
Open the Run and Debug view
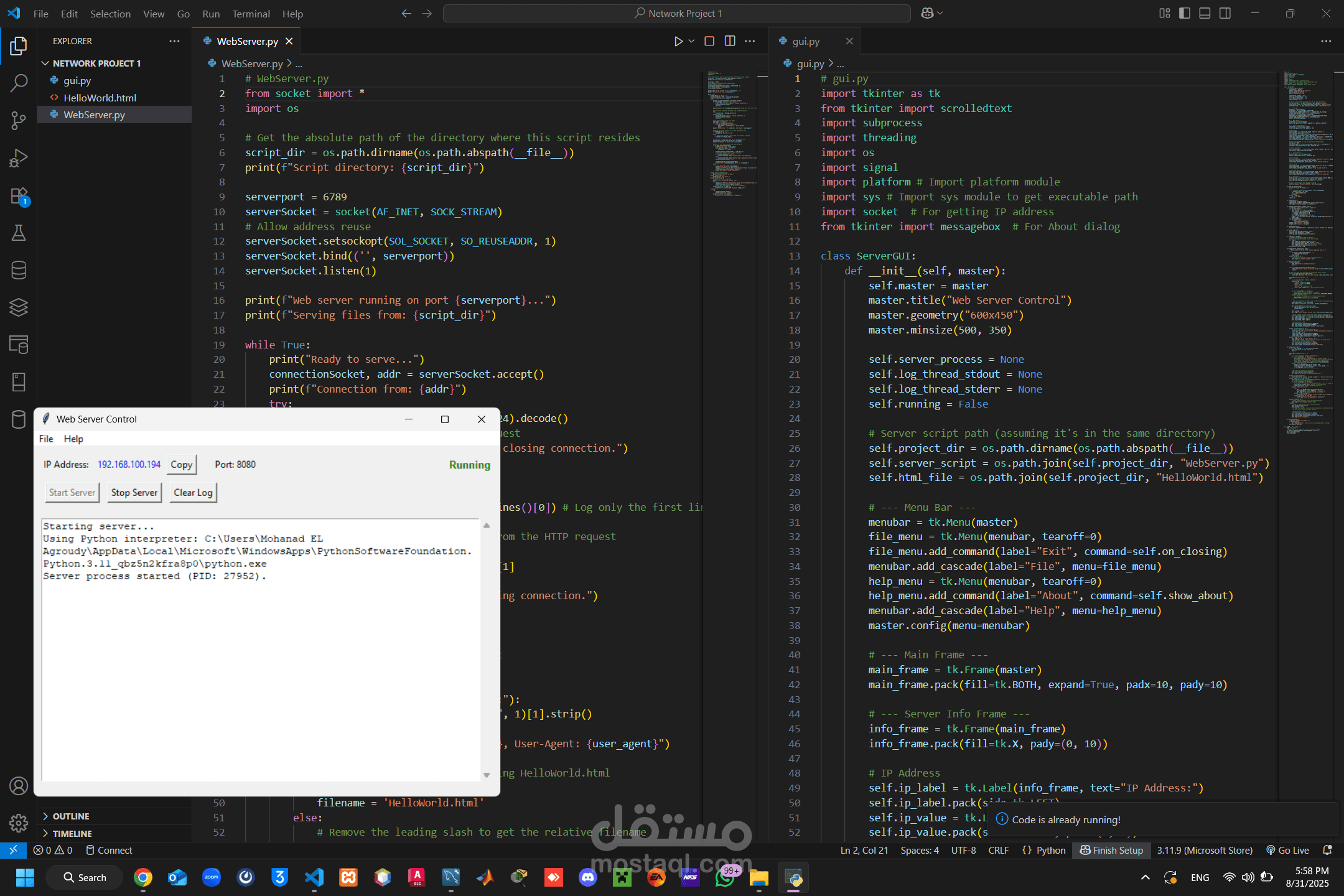[x=19, y=157]
